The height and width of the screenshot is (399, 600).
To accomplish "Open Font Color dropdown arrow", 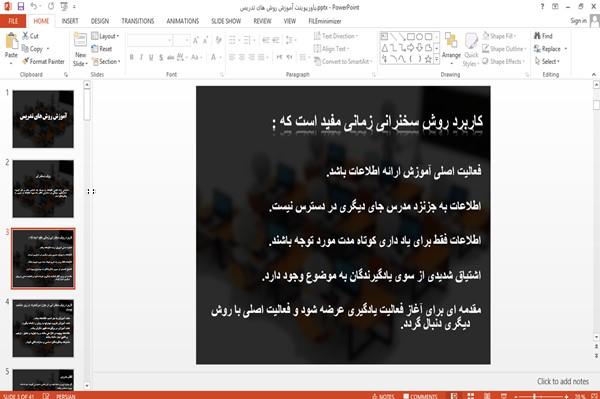I will pos(221,57).
